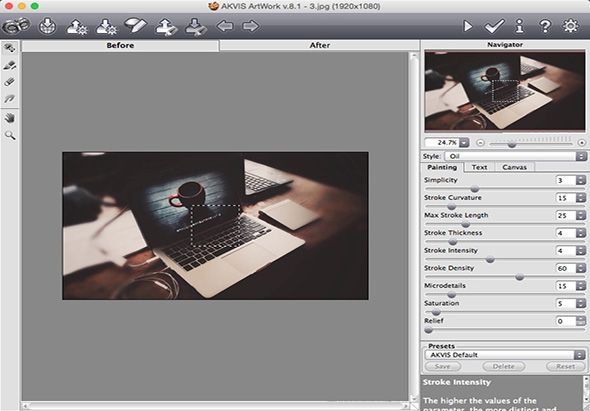Click the Saturation slider handle

pos(436,312)
